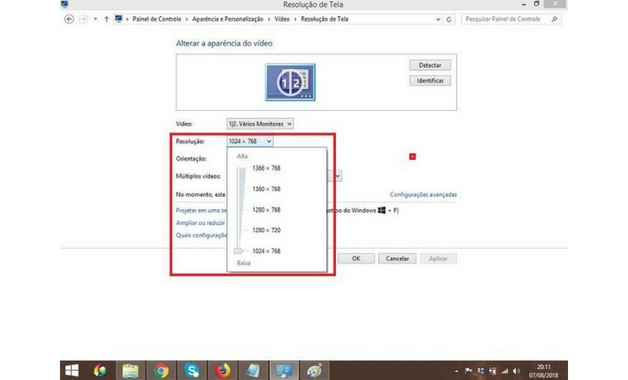Open the Múltiplos vídeos dropdown arrow
The height and width of the screenshot is (380, 628).
click(x=338, y=176)
